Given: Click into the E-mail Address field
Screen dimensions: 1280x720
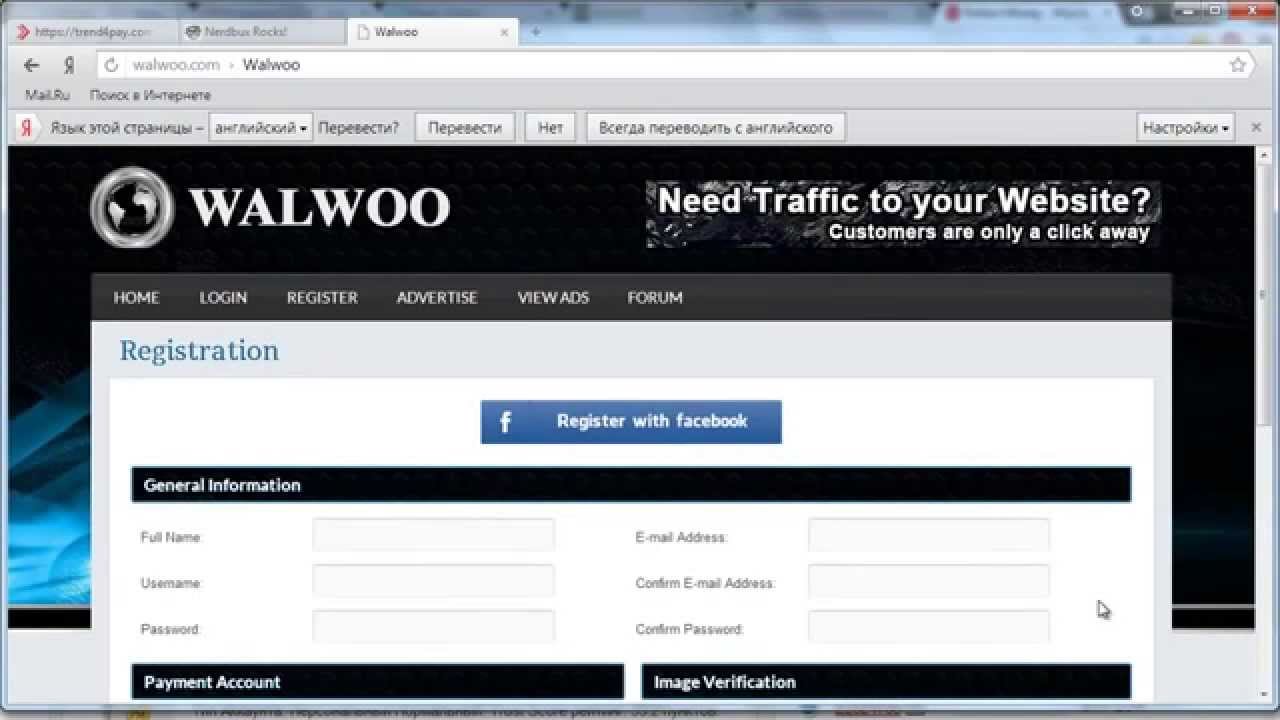Looking at the screenshot, I should pos(929,535).
